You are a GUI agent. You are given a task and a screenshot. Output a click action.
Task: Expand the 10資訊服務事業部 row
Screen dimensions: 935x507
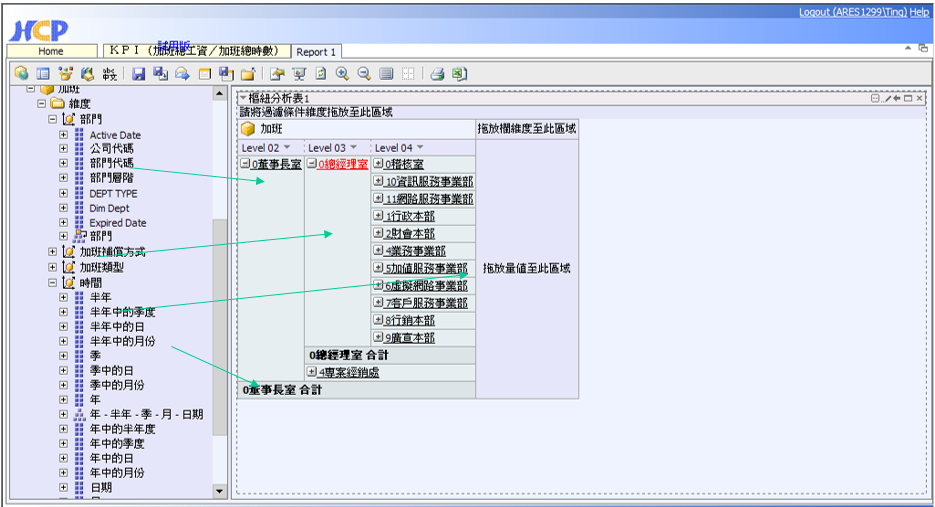pyautogui.click(x=378, y=180)
